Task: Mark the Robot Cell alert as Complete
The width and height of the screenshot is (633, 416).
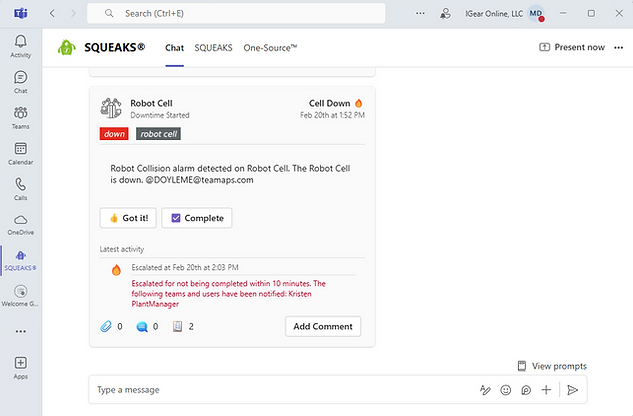Action: coord(197,218)
